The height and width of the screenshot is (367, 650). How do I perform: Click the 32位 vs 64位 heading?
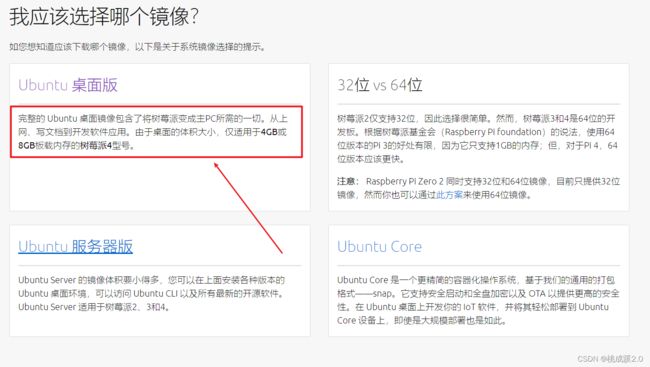(380, 85)
